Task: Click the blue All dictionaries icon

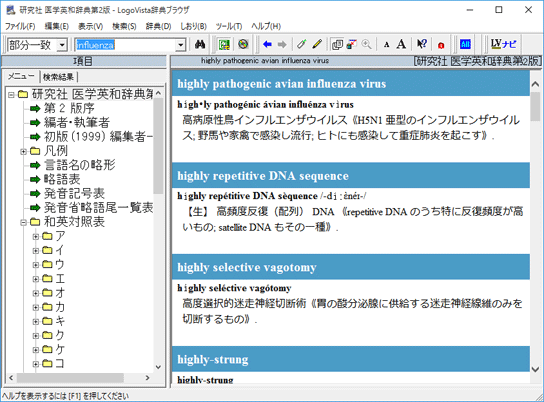Action: point(465,44)
